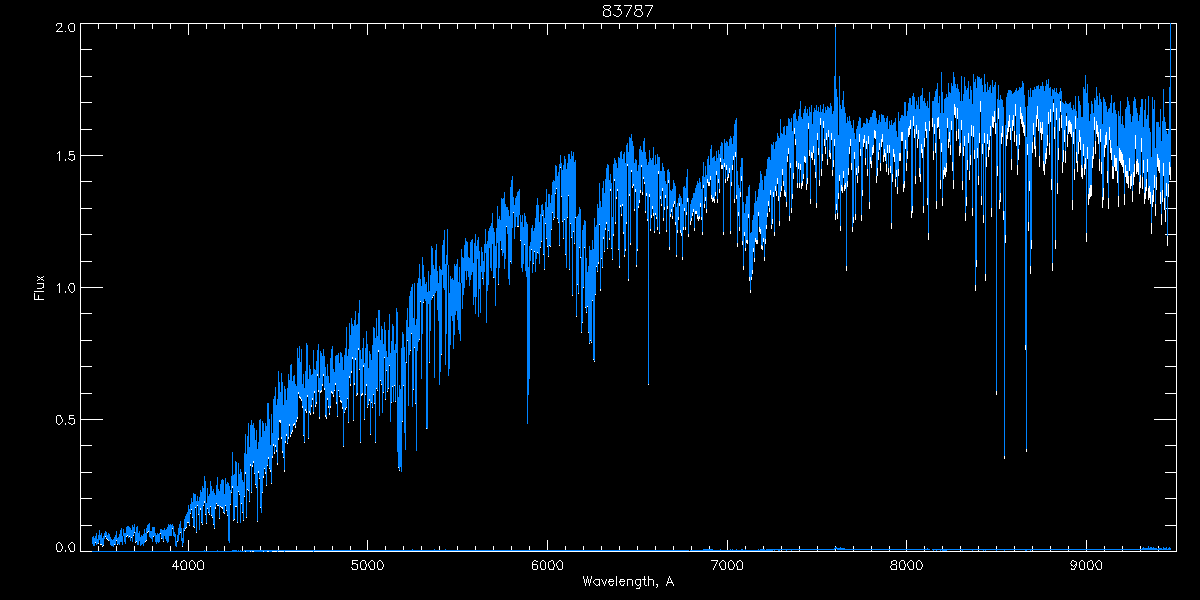
Task: Click the 0.0 flux tick label
Action: (x=62, y=547)
